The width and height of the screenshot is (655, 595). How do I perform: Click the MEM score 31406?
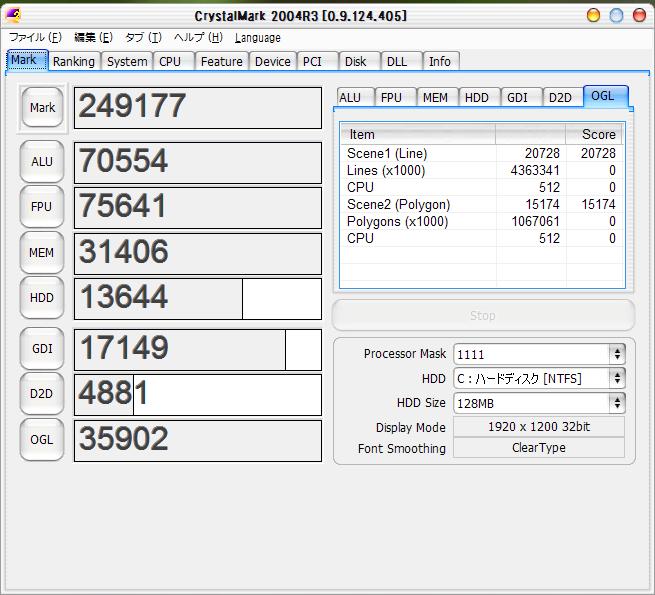tap(198, 254)
